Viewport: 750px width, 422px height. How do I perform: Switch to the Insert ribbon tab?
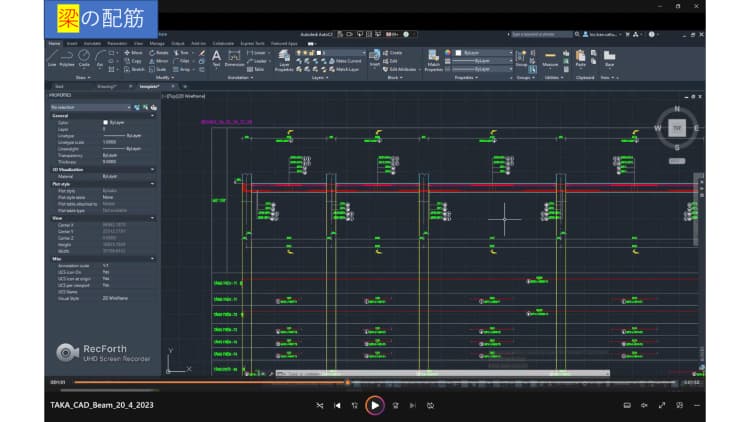point(72,44)
